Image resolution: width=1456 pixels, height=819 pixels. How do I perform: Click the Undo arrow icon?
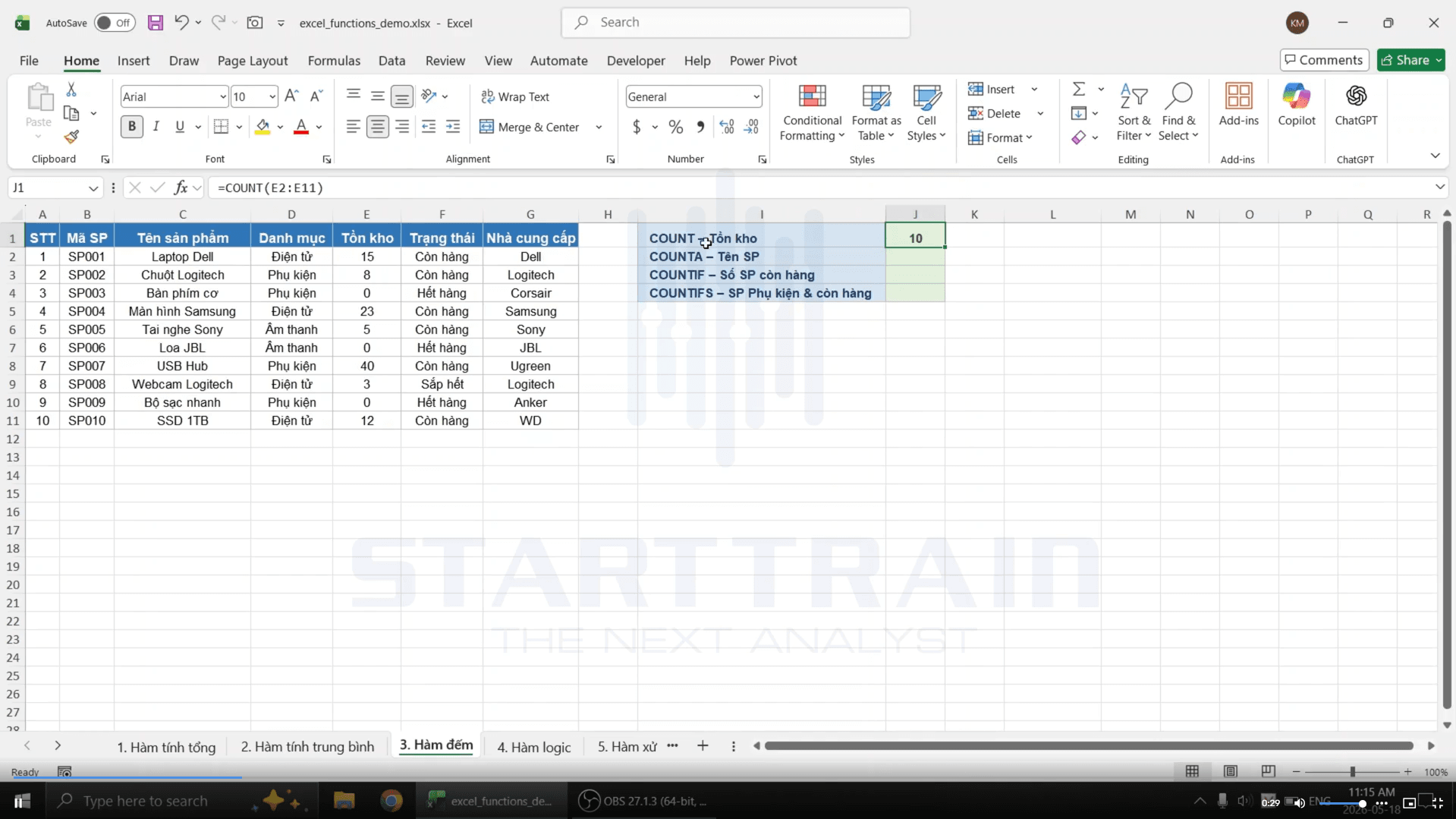pos(181,23)
